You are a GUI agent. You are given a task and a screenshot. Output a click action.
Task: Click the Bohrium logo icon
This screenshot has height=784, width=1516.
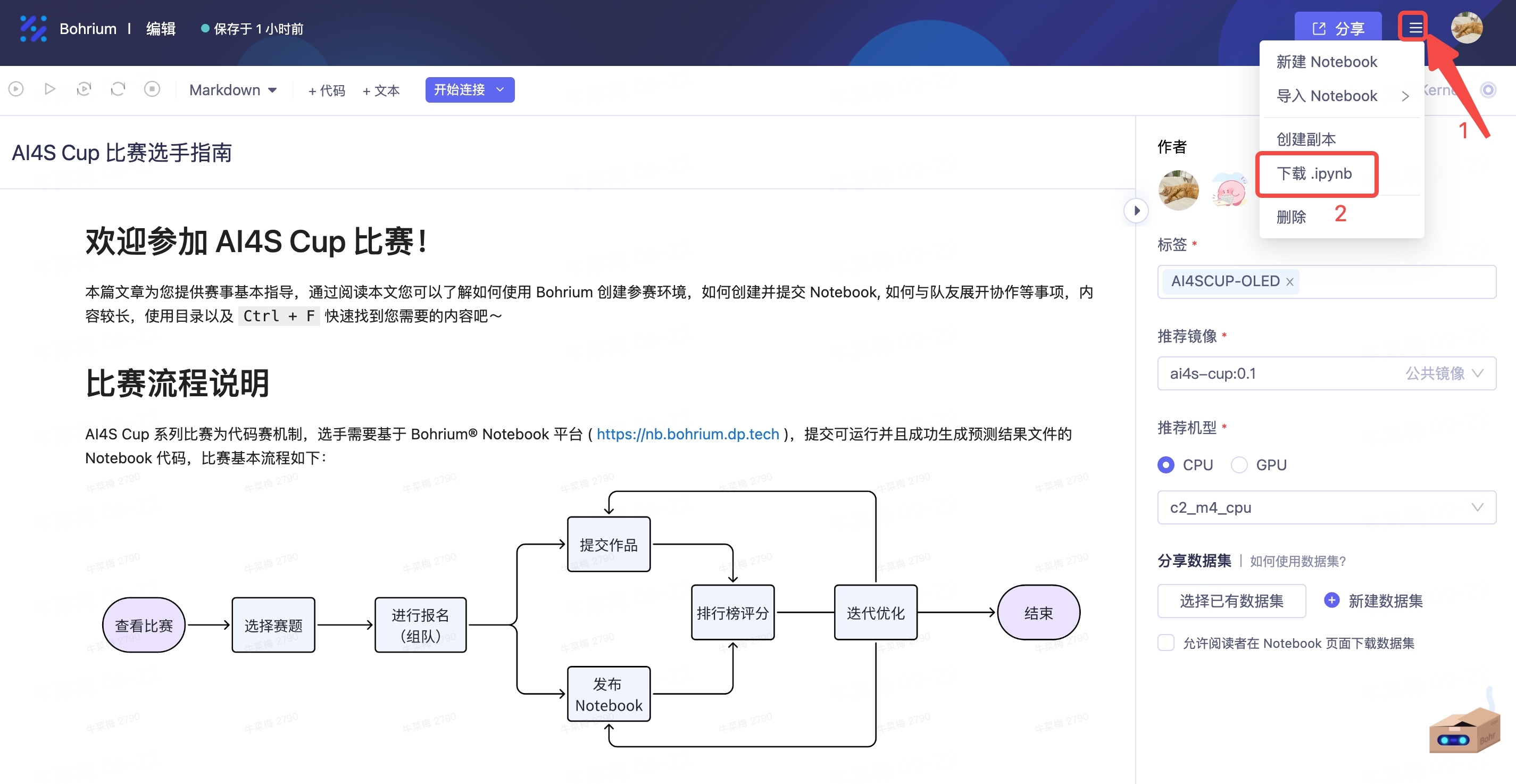(x=33, y=28)
